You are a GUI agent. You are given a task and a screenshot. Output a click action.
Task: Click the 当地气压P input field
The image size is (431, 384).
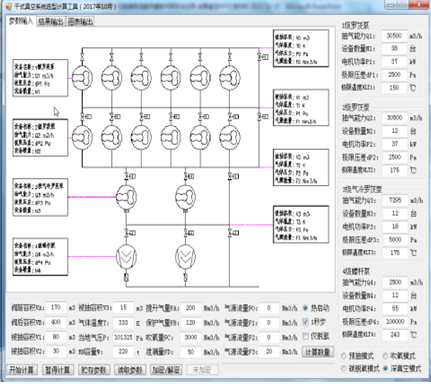pos(123,337)
